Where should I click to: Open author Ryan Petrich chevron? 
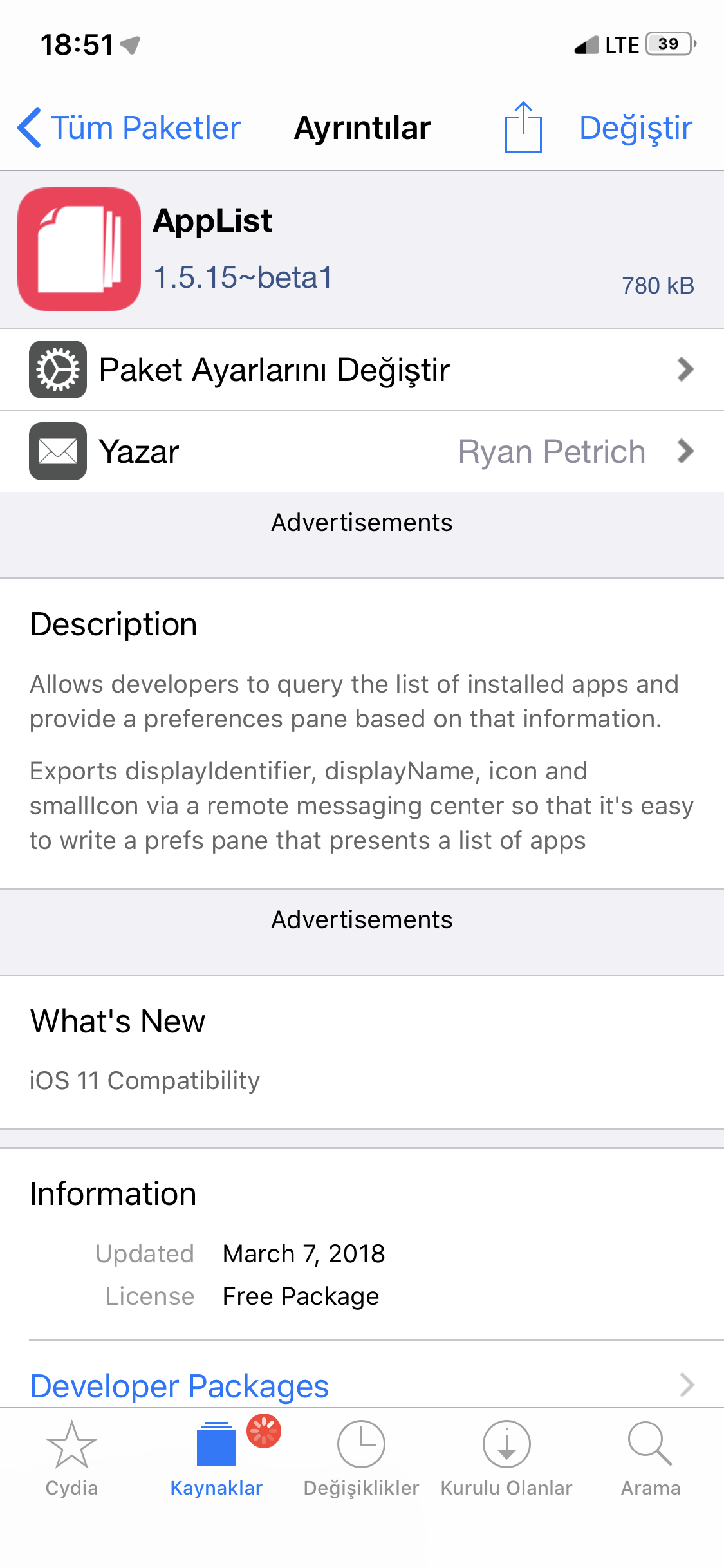point(685,451)
